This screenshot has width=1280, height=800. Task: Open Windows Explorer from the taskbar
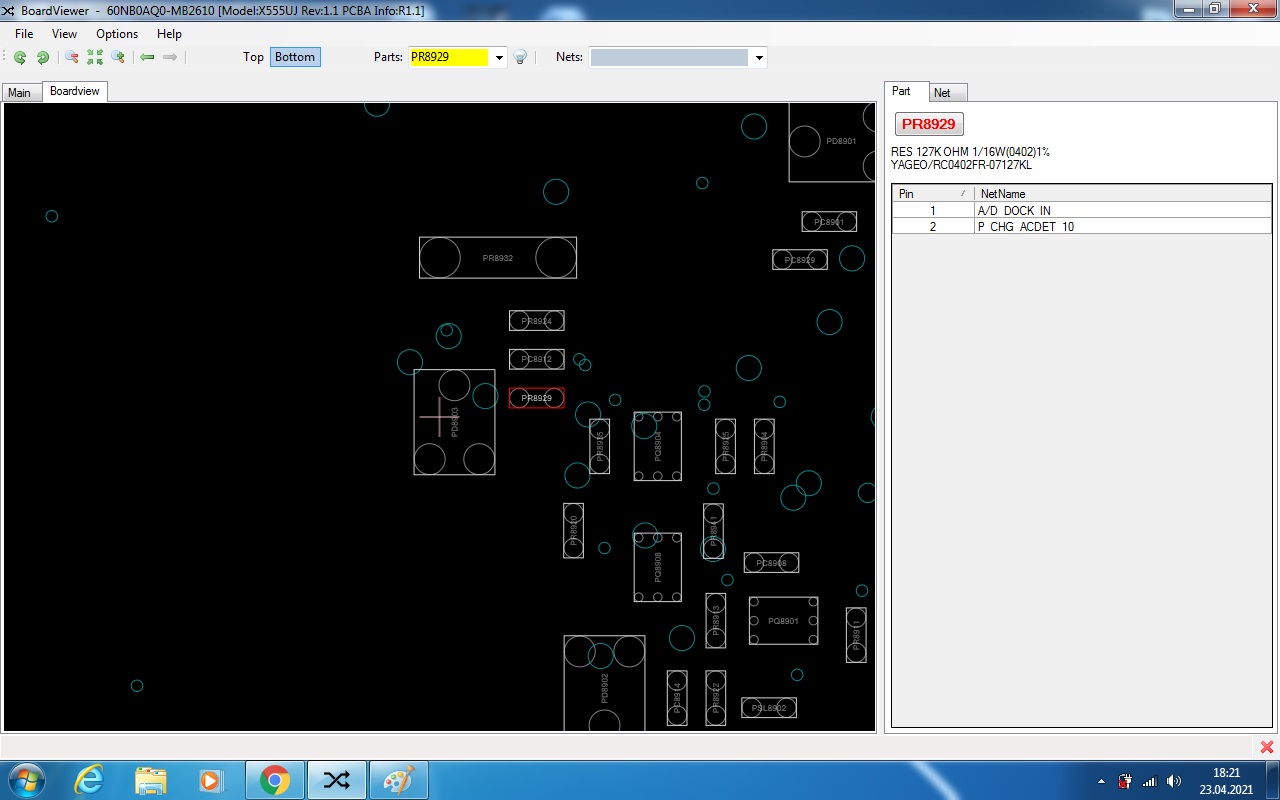(x=150, y=780)
